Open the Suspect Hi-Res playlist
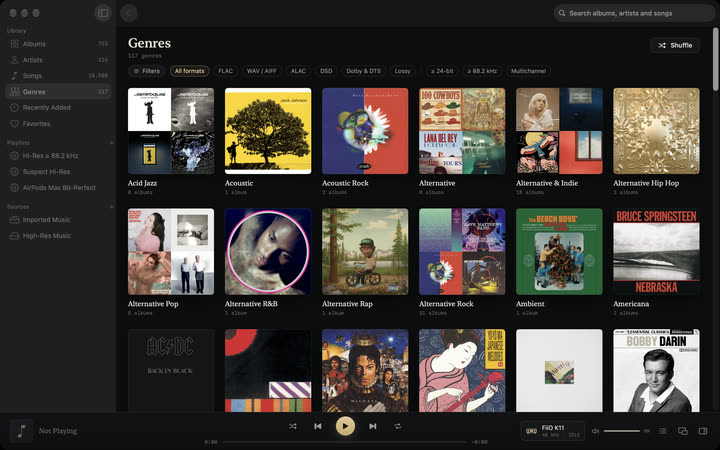This screenshot has height=450, width=720. pos(58,172)
